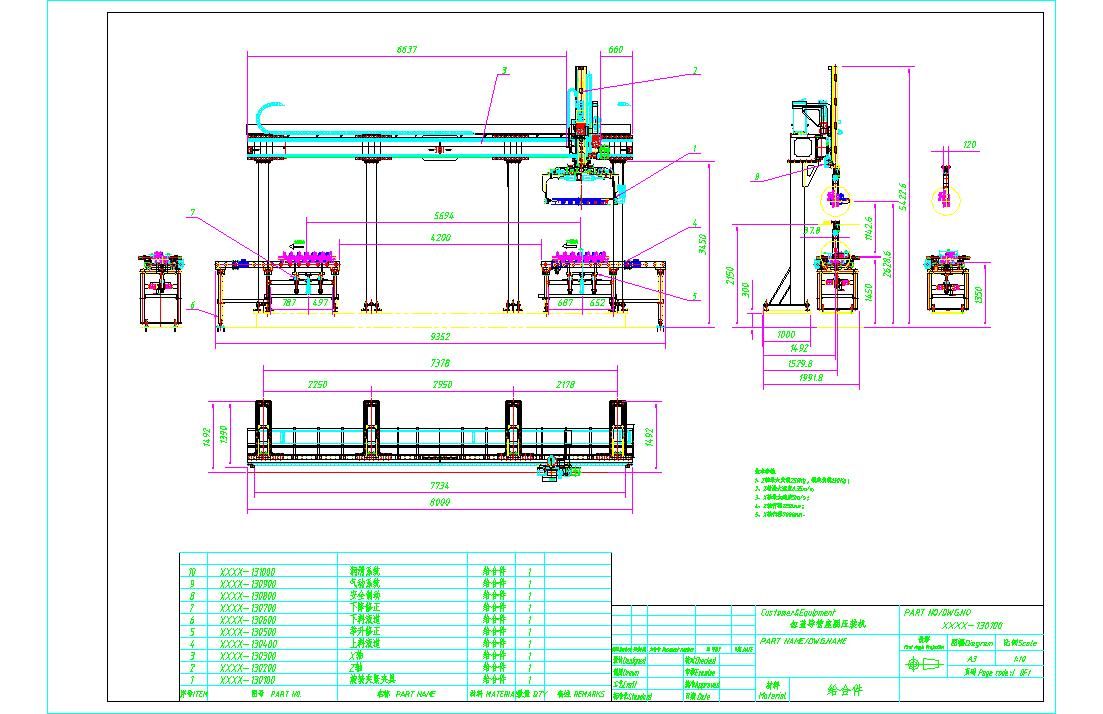Select the 7378 dimension in plan view
The image size is (1103, 714).
pos(441,363)
